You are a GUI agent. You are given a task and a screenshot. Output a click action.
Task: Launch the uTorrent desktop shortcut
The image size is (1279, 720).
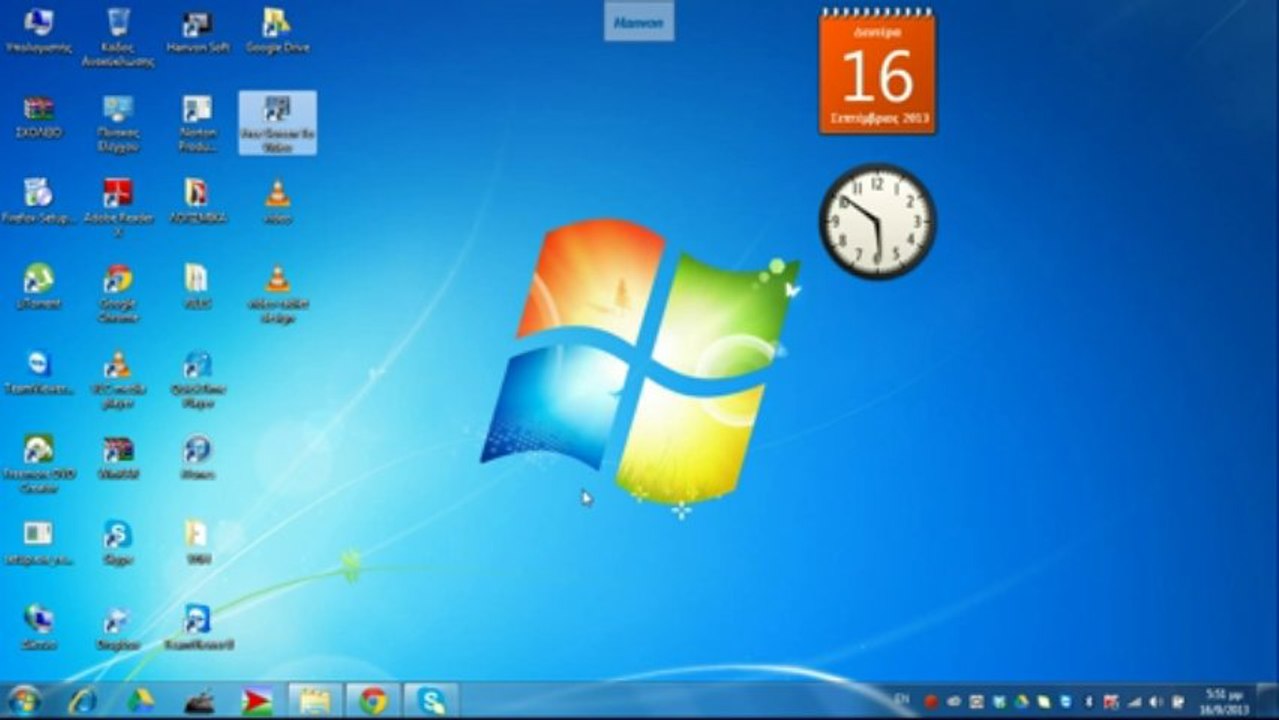coord(38,286)
